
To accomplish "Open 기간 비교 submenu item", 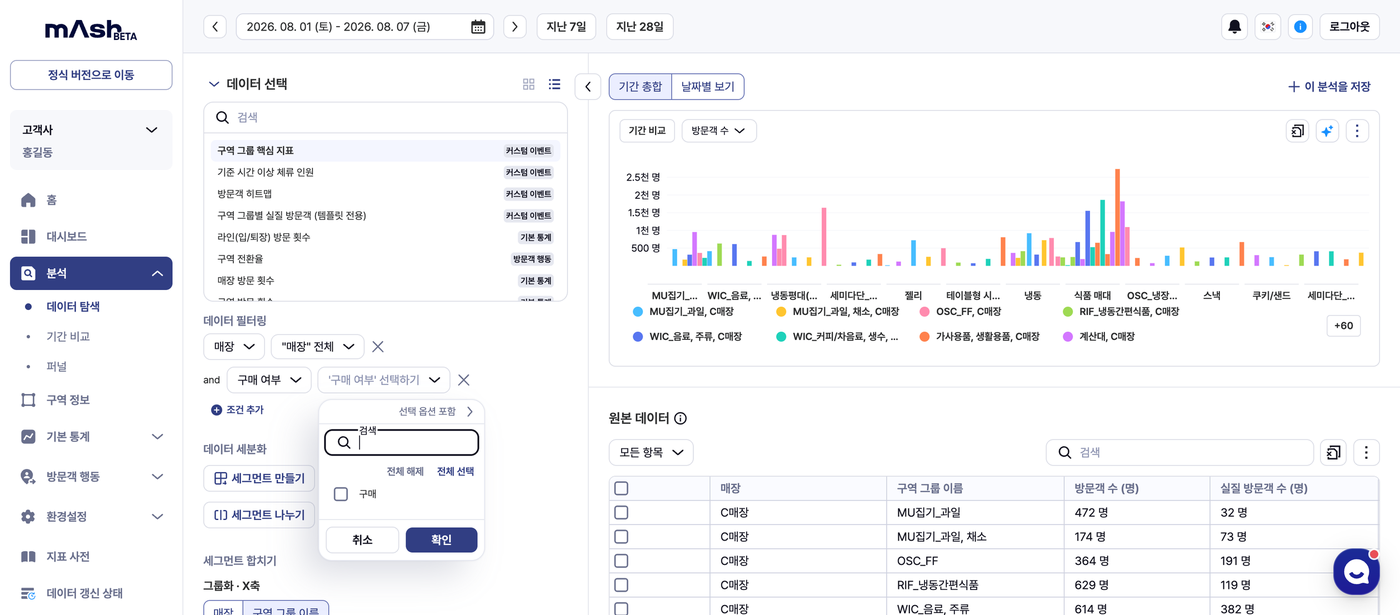I will click(68, 337).
